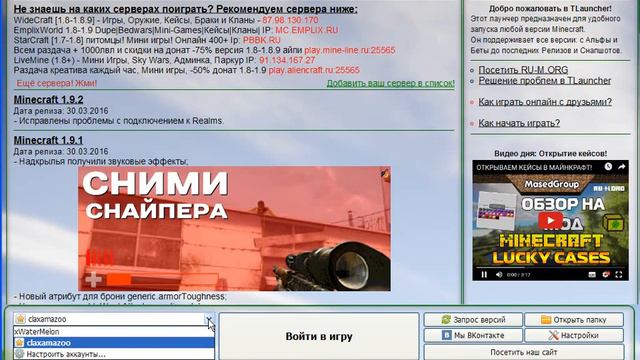The image size is (640, 360).
Task: Open Как начать играть link
Action: click(x=519, y=123)
